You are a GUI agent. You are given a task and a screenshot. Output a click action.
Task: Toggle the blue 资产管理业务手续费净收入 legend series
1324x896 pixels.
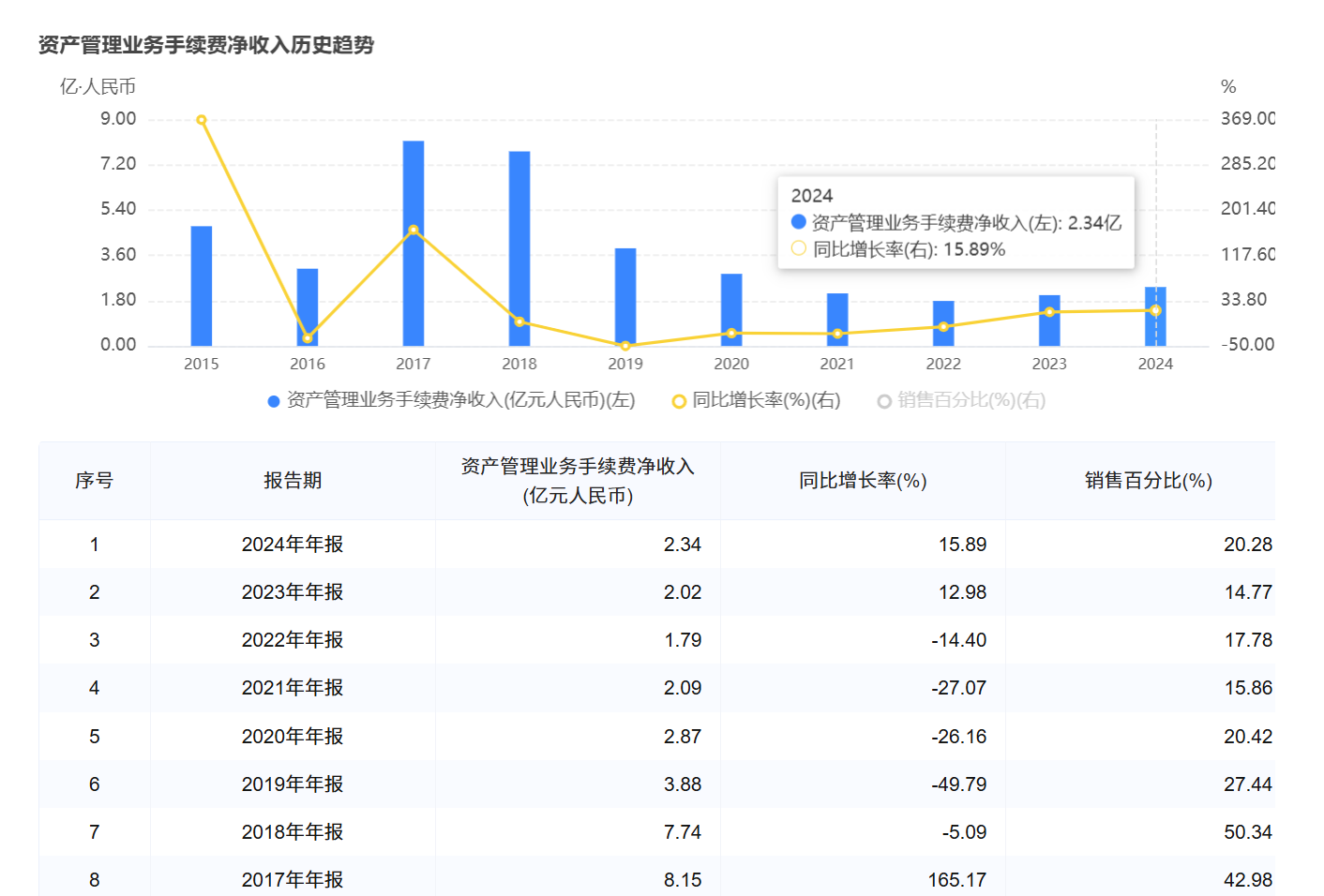click(x=451, y=401)
